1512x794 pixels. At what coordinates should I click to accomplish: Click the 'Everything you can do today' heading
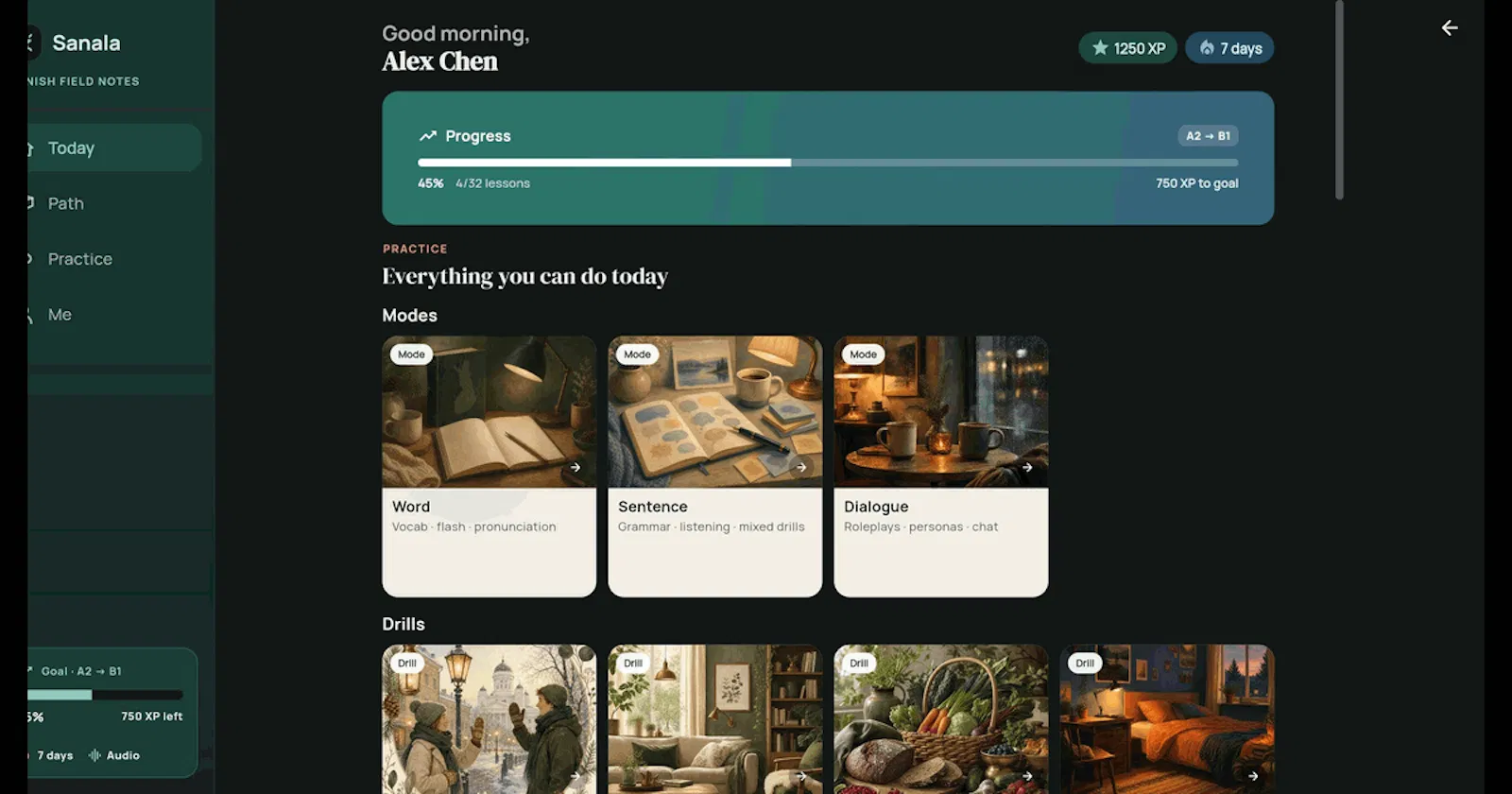pyautogui.click(x=524, y=276)
